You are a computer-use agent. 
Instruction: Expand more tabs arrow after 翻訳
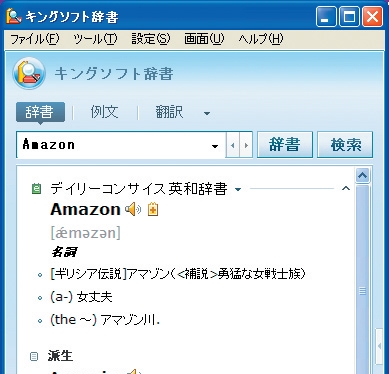click(x=207, y=114)
